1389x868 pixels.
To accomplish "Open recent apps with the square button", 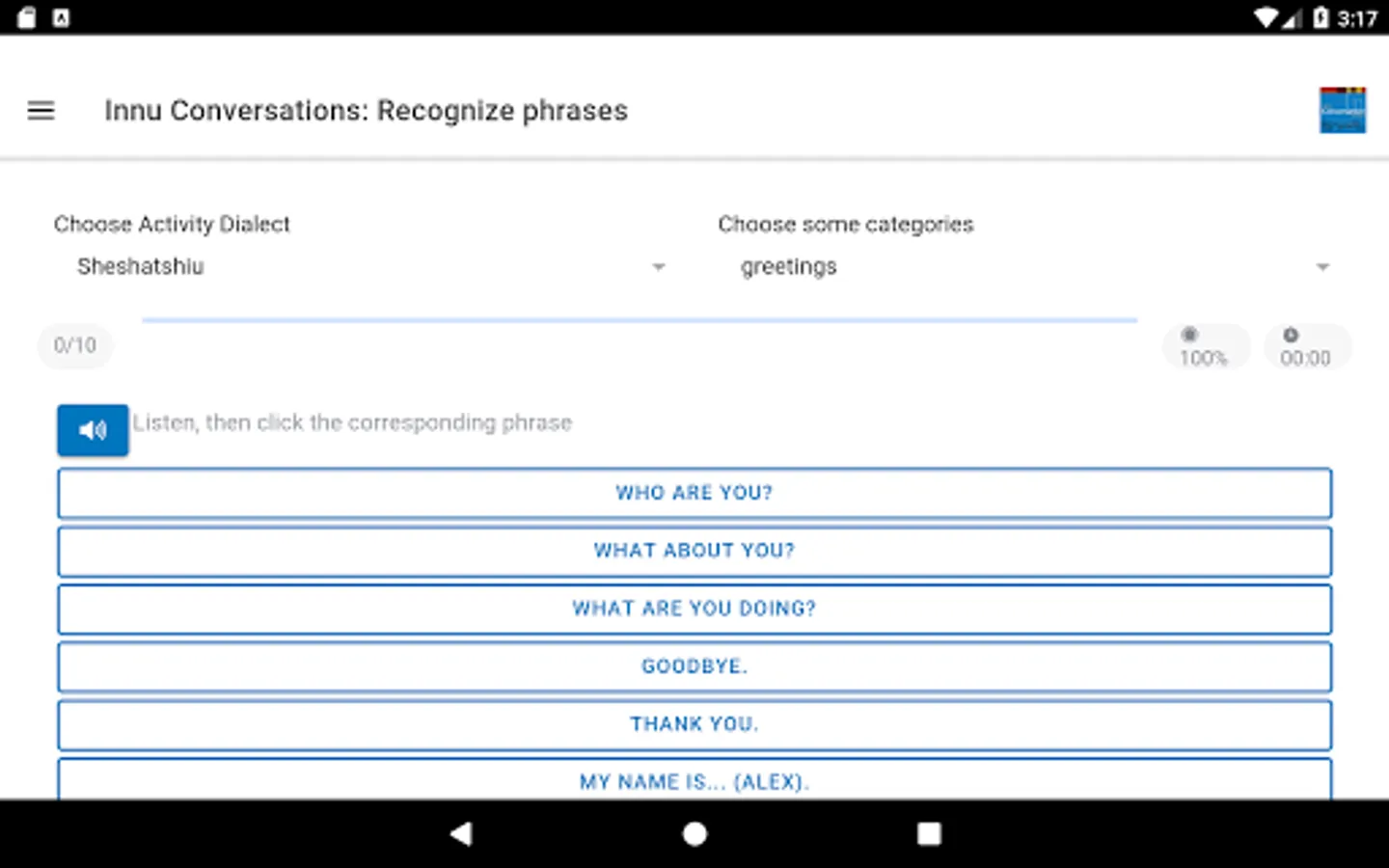I will [x=929, y=833].
